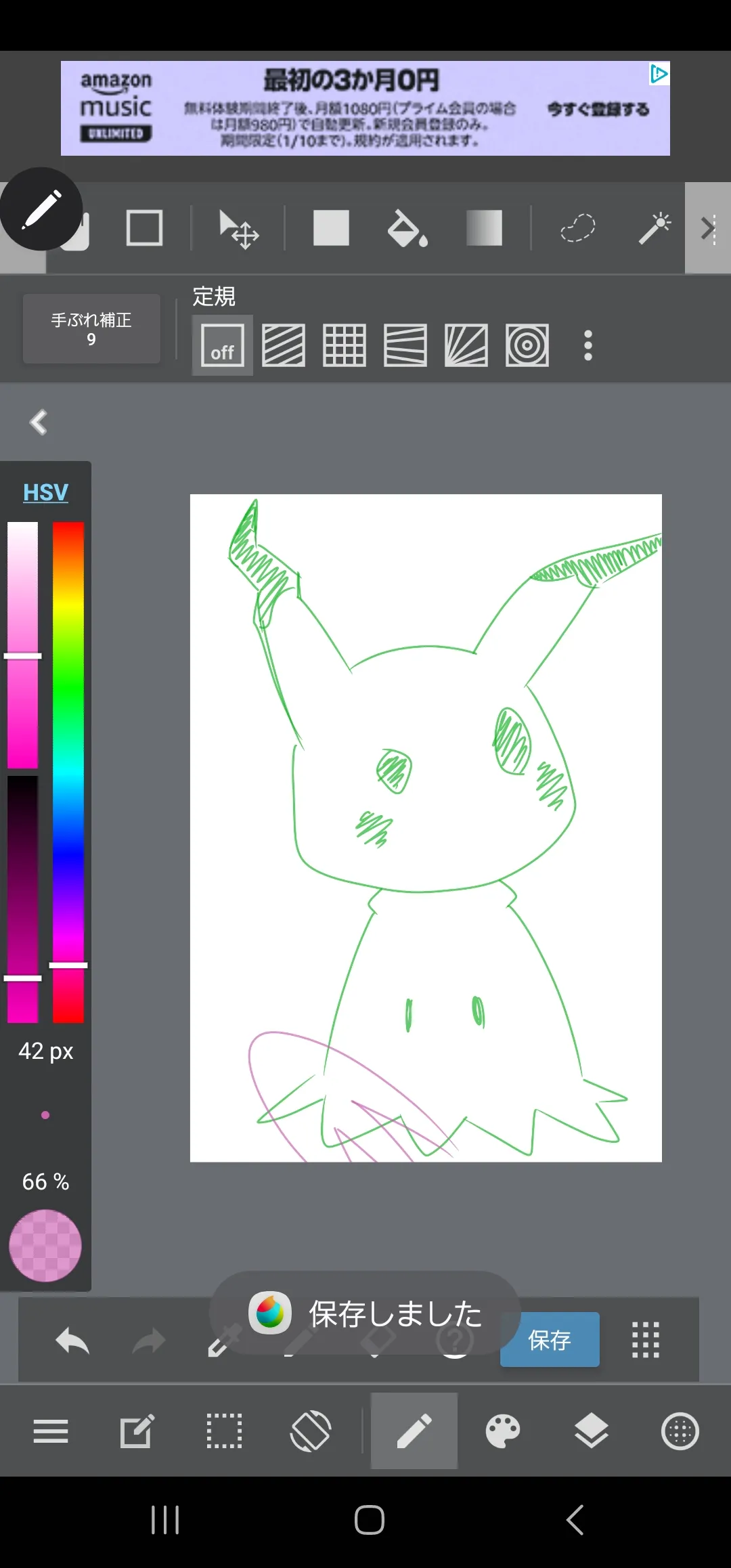Open the ad info triangle icon
The width and height of the screenshot is (731, 1568).
[659, 73]
